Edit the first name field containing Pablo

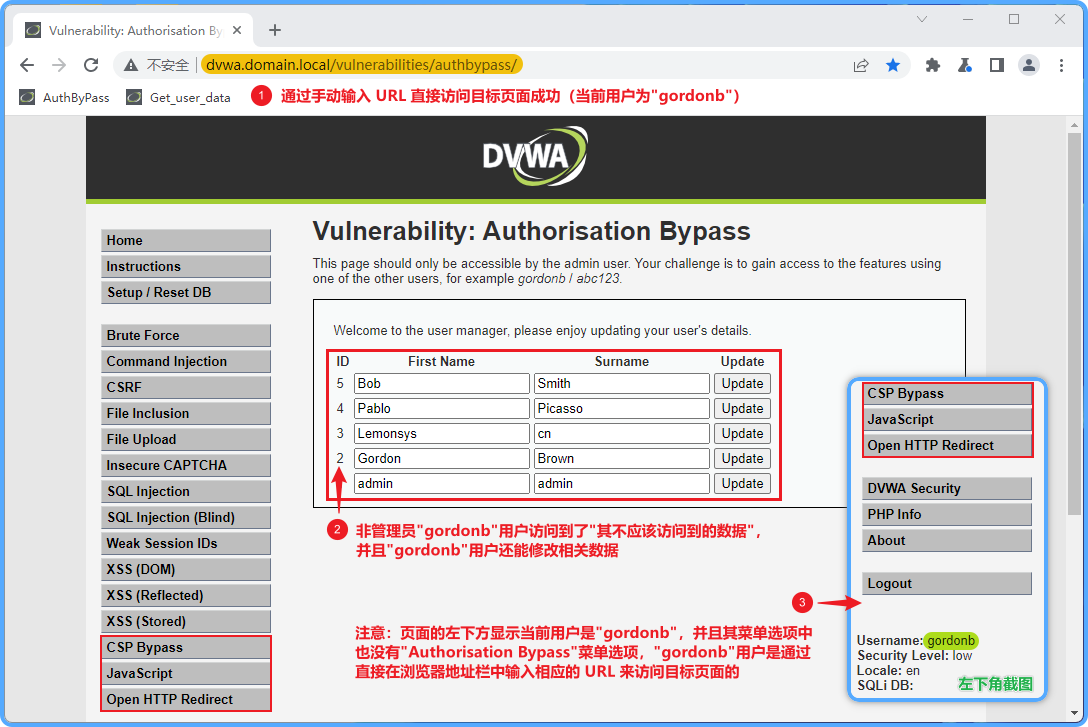441,409
